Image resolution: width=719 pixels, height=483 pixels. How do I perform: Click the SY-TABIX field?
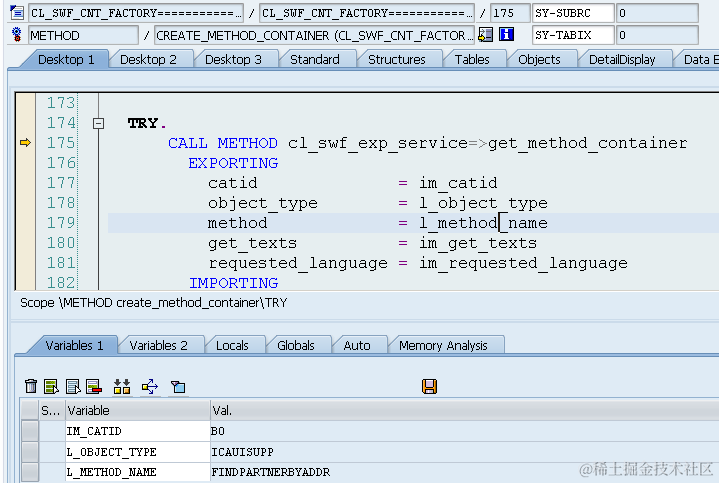click(x=573, y=35)
